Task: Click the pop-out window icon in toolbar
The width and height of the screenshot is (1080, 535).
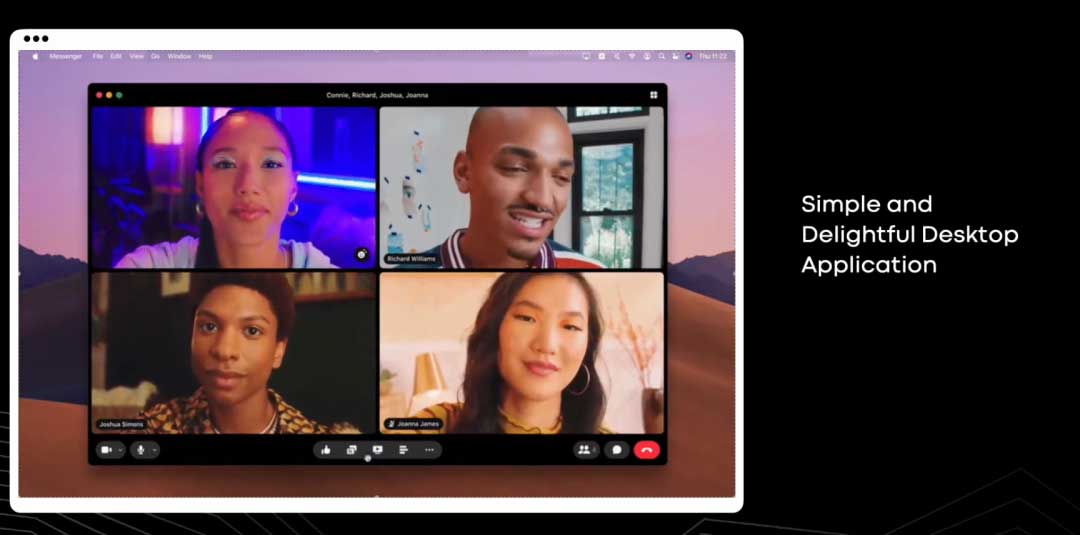Action: (x=352, y=450)
